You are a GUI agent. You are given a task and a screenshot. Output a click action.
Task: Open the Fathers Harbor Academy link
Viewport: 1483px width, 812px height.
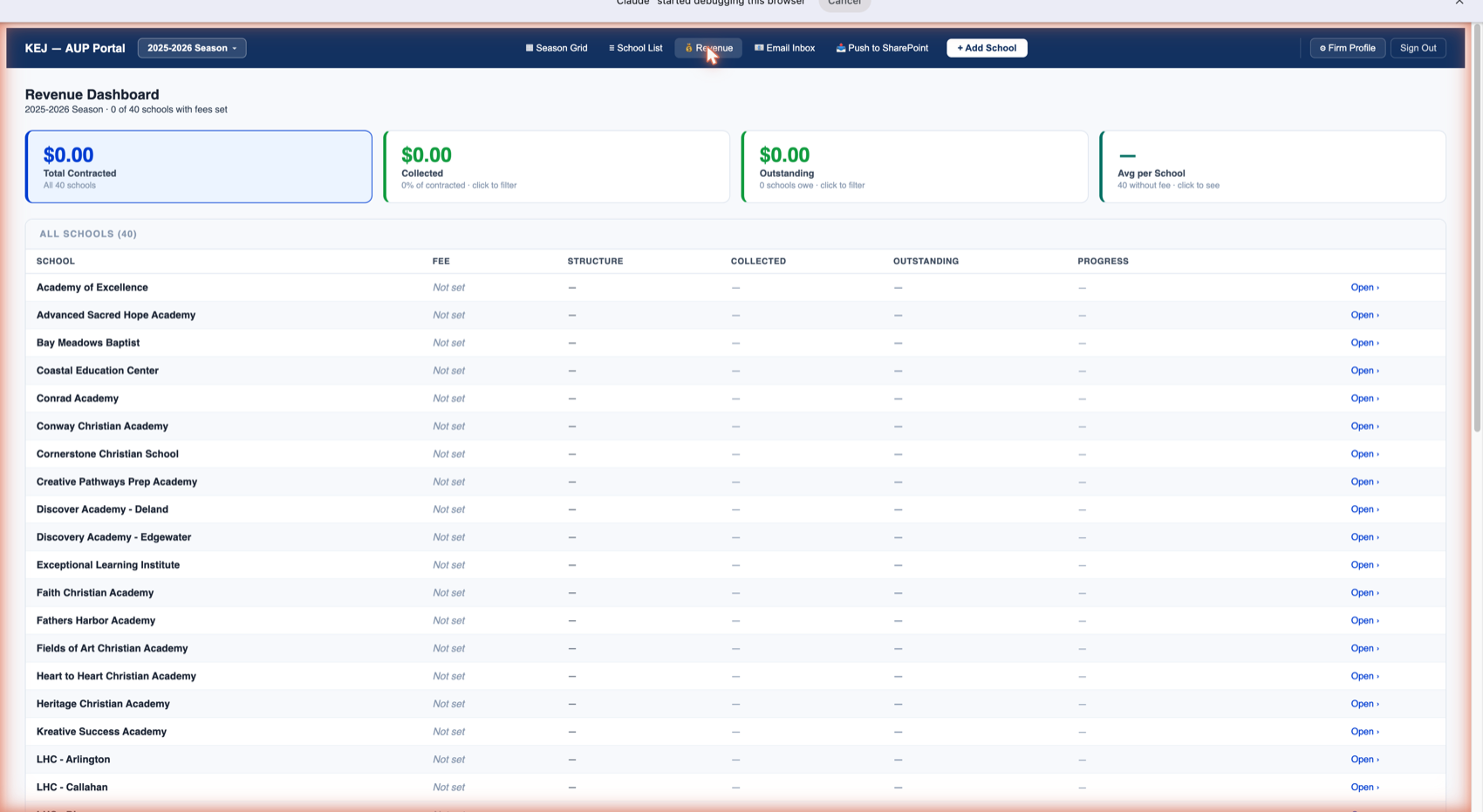(x=1364, y=621)
